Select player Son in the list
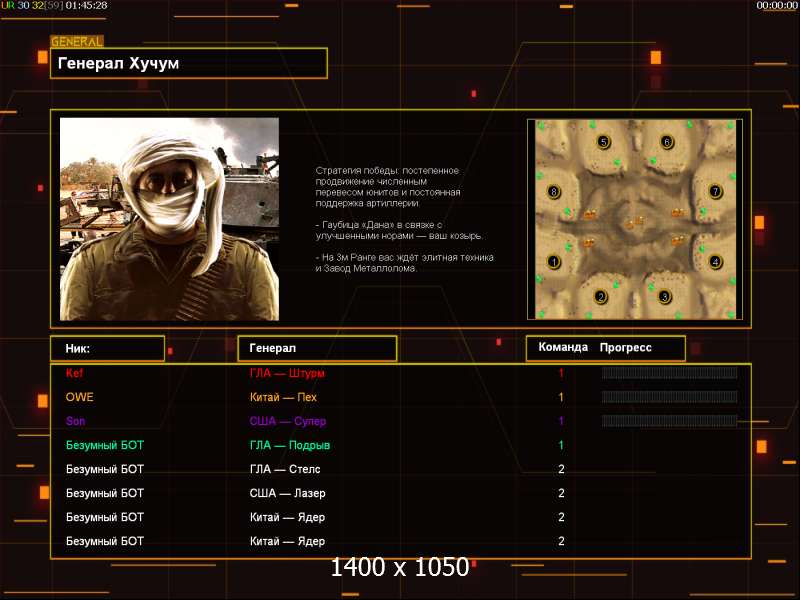Viewport: 800px width, 600px height. (x=76, y=421)
